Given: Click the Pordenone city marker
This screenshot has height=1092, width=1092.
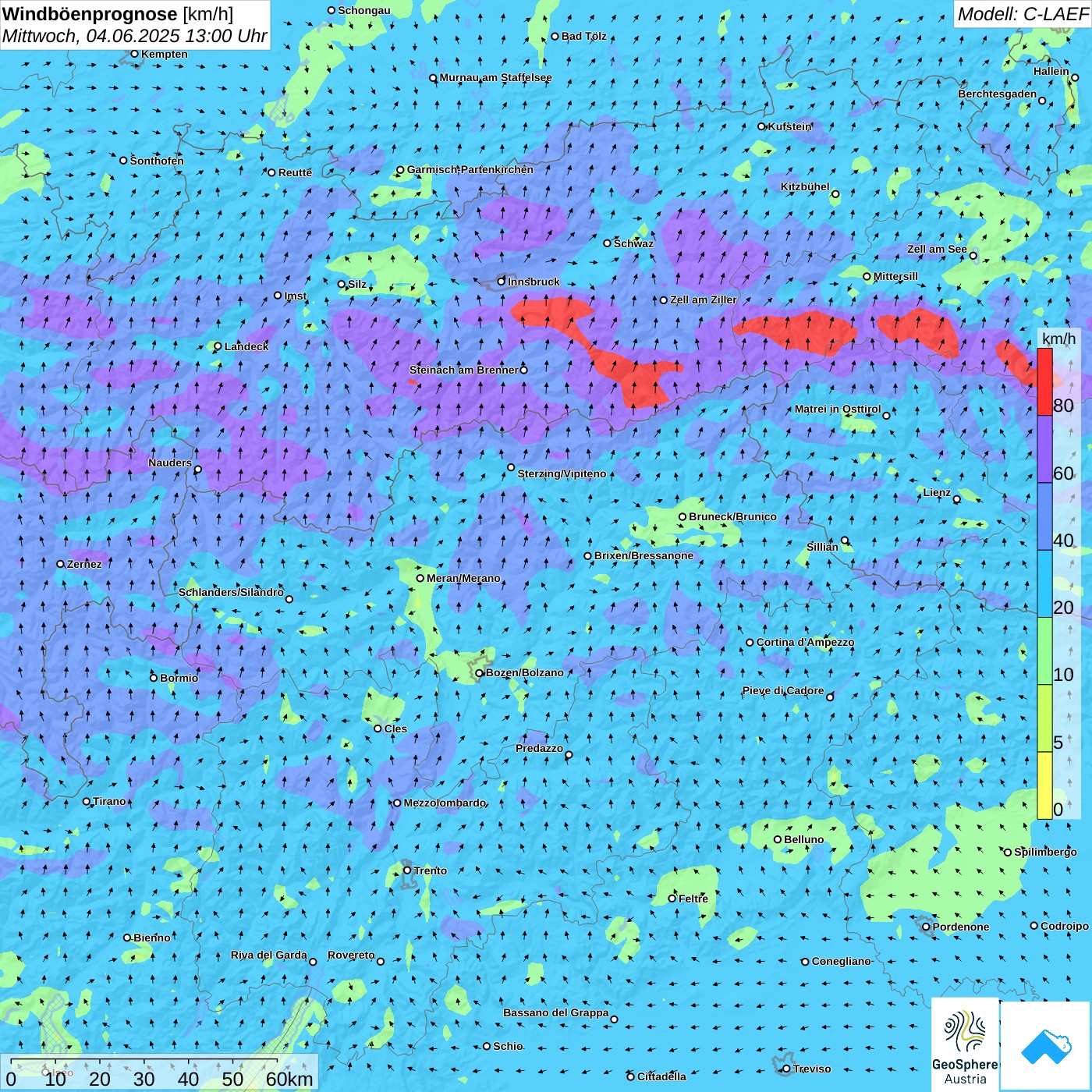Looking at the screenshot, I should pos(926,927).
